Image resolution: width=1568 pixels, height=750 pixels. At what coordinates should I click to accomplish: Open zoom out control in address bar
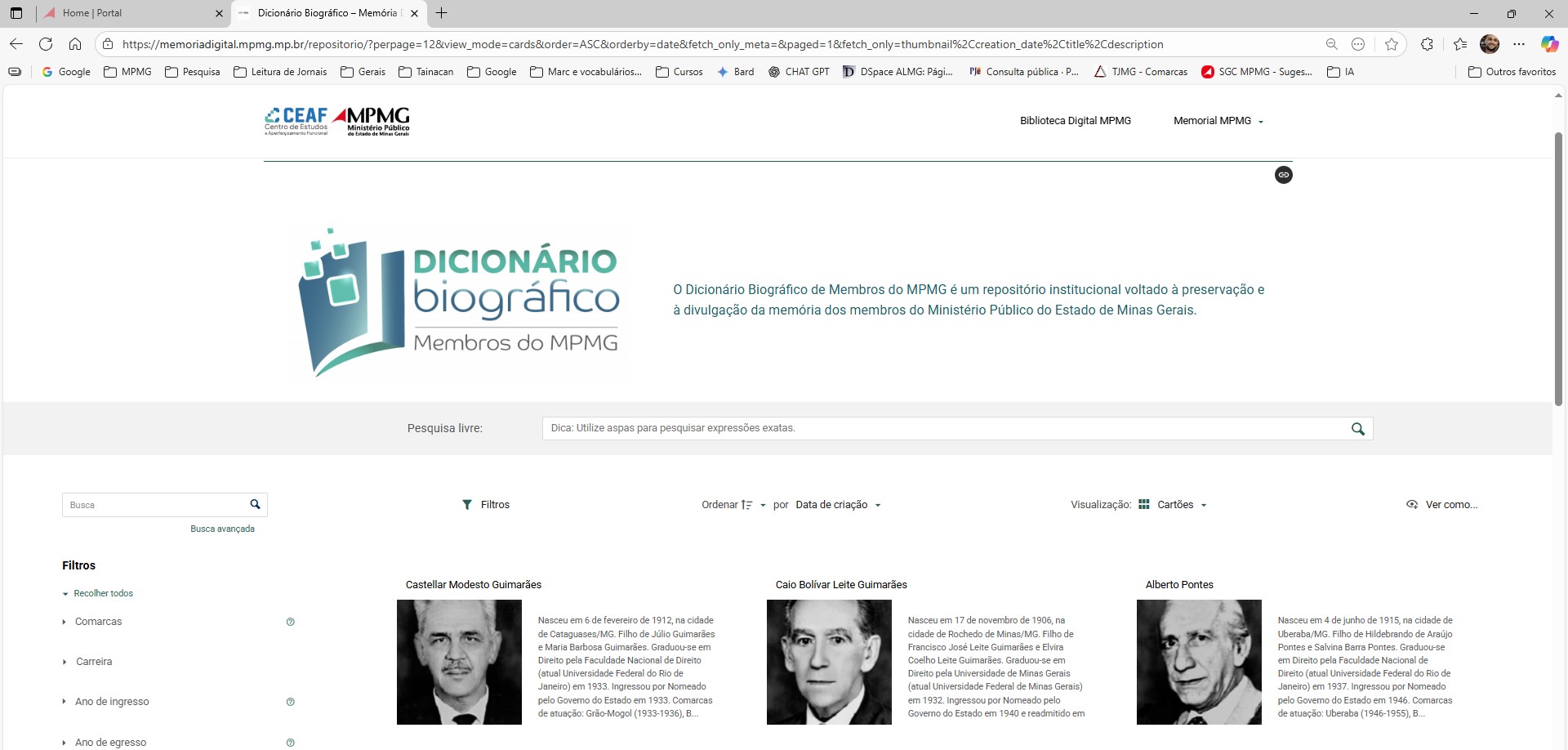[1331, 44]
